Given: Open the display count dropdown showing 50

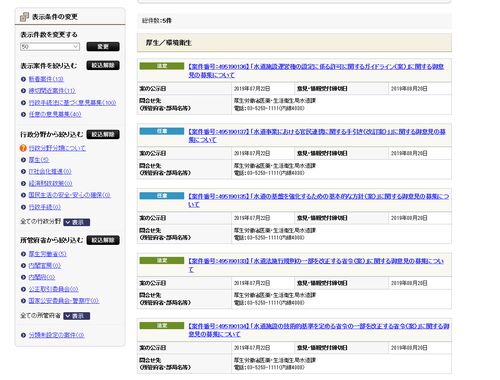Looking at the screenshot, I should pos(50,47).
